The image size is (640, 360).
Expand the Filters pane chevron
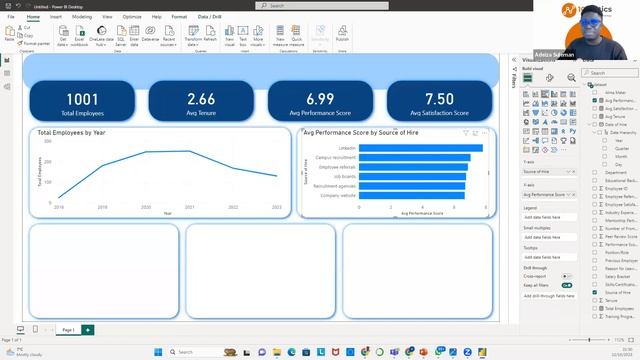click(x=514, y=60)
